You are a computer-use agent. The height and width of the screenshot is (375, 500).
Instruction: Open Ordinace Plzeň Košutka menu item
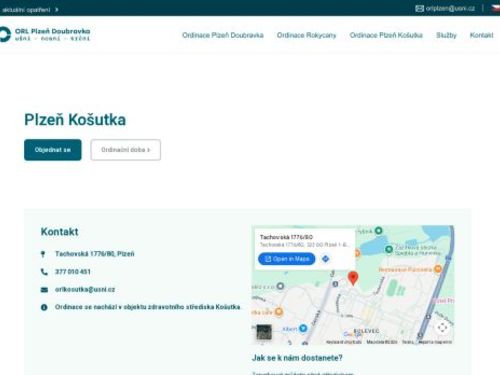[386, 35]
